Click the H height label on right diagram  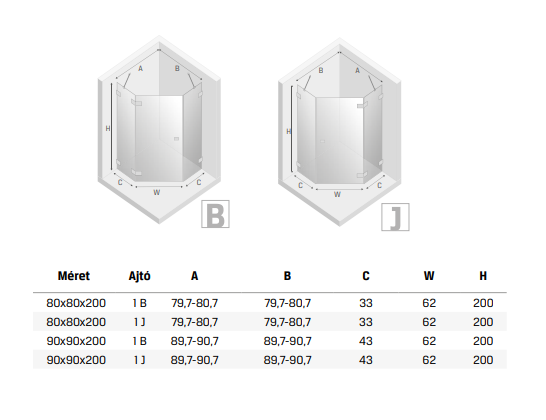(x=288, y=131)
